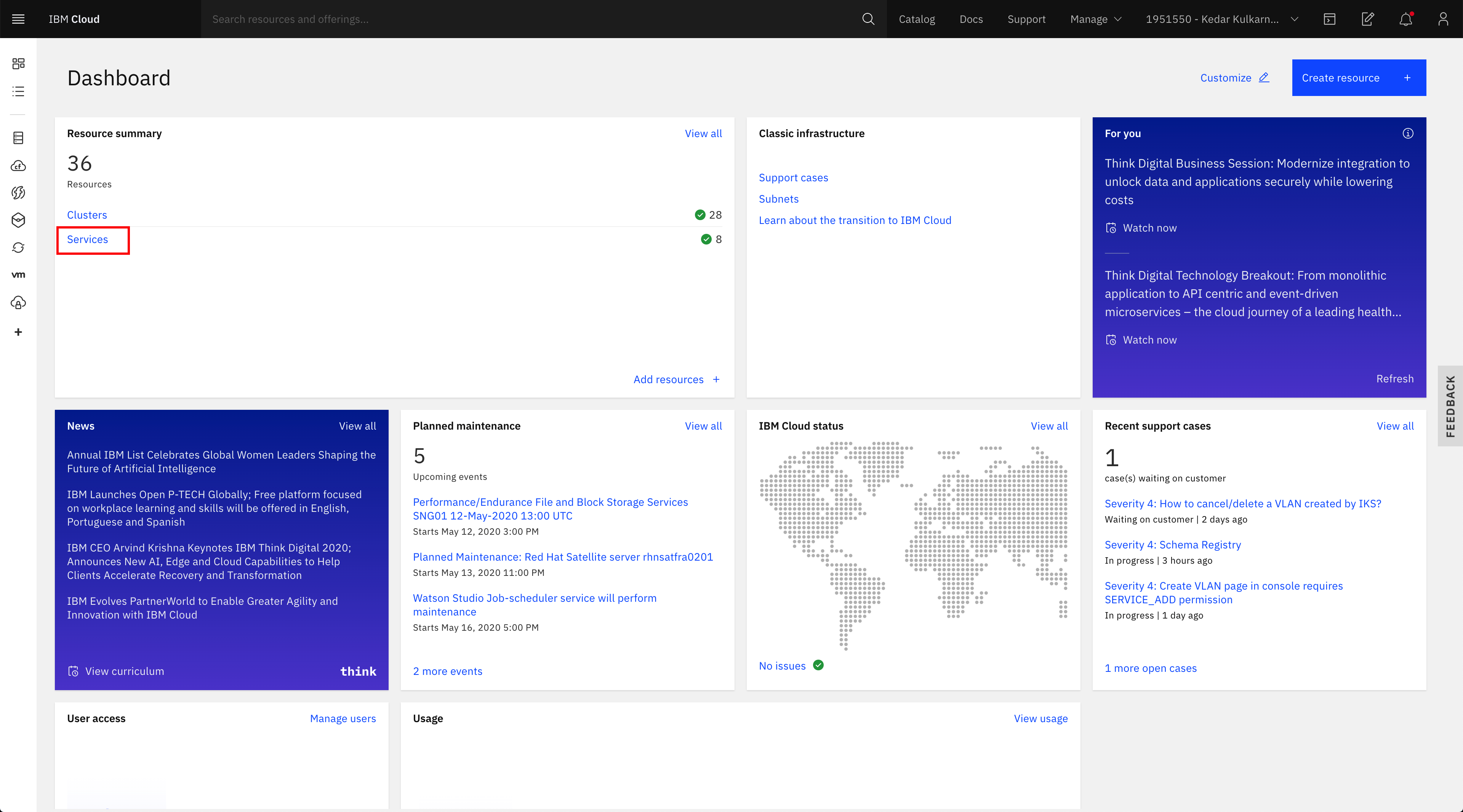Focus the search resources input field

(528, 19)
